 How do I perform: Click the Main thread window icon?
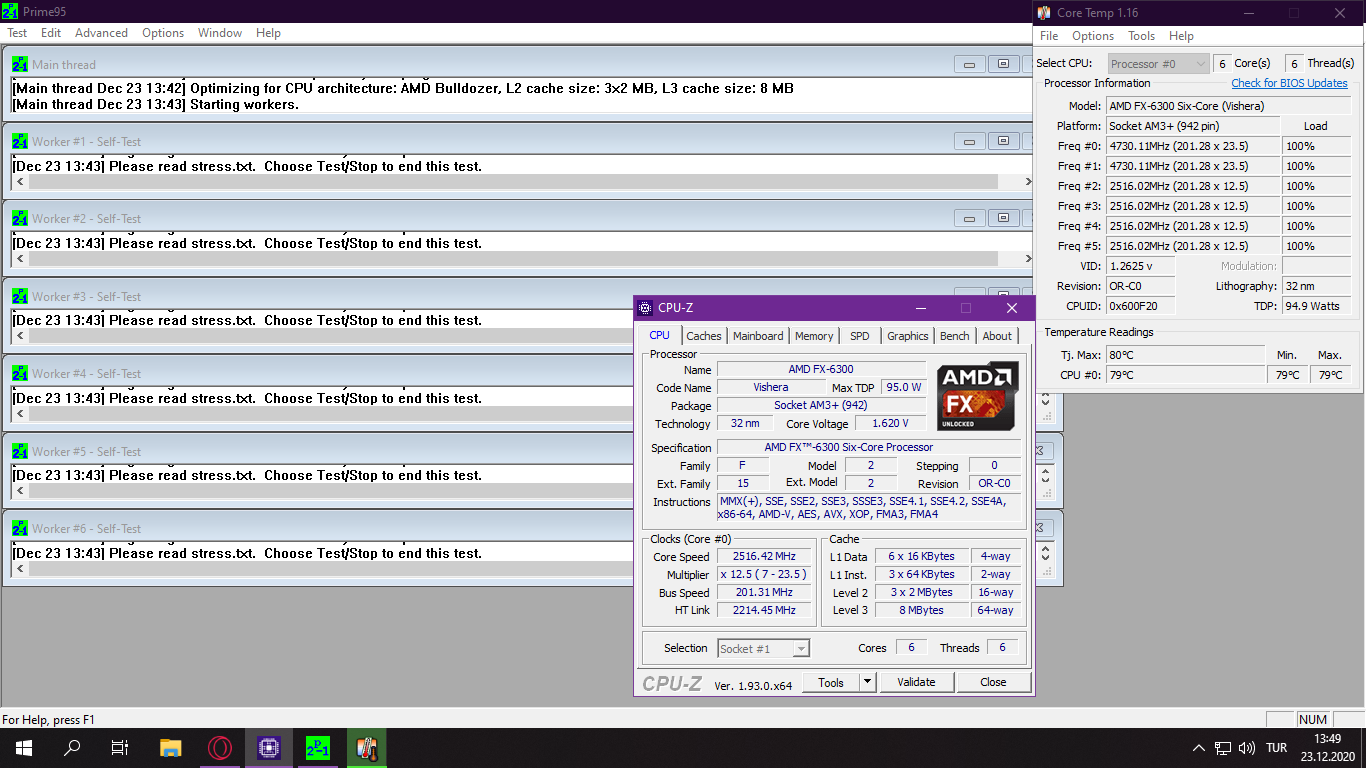pyautogui.click(x=20, y=64)
